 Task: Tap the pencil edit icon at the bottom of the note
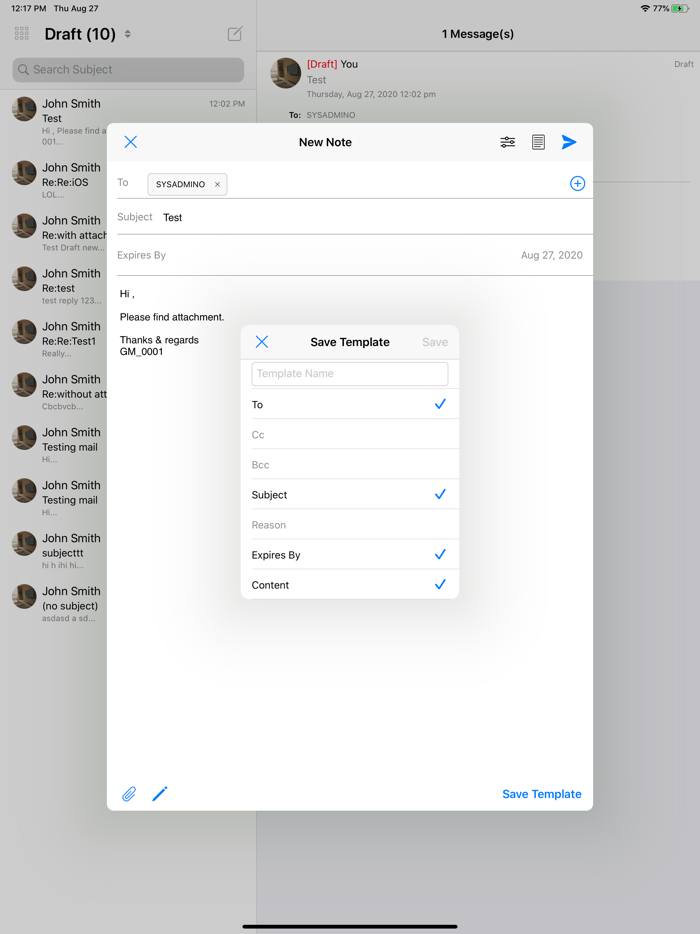(160, 793)
